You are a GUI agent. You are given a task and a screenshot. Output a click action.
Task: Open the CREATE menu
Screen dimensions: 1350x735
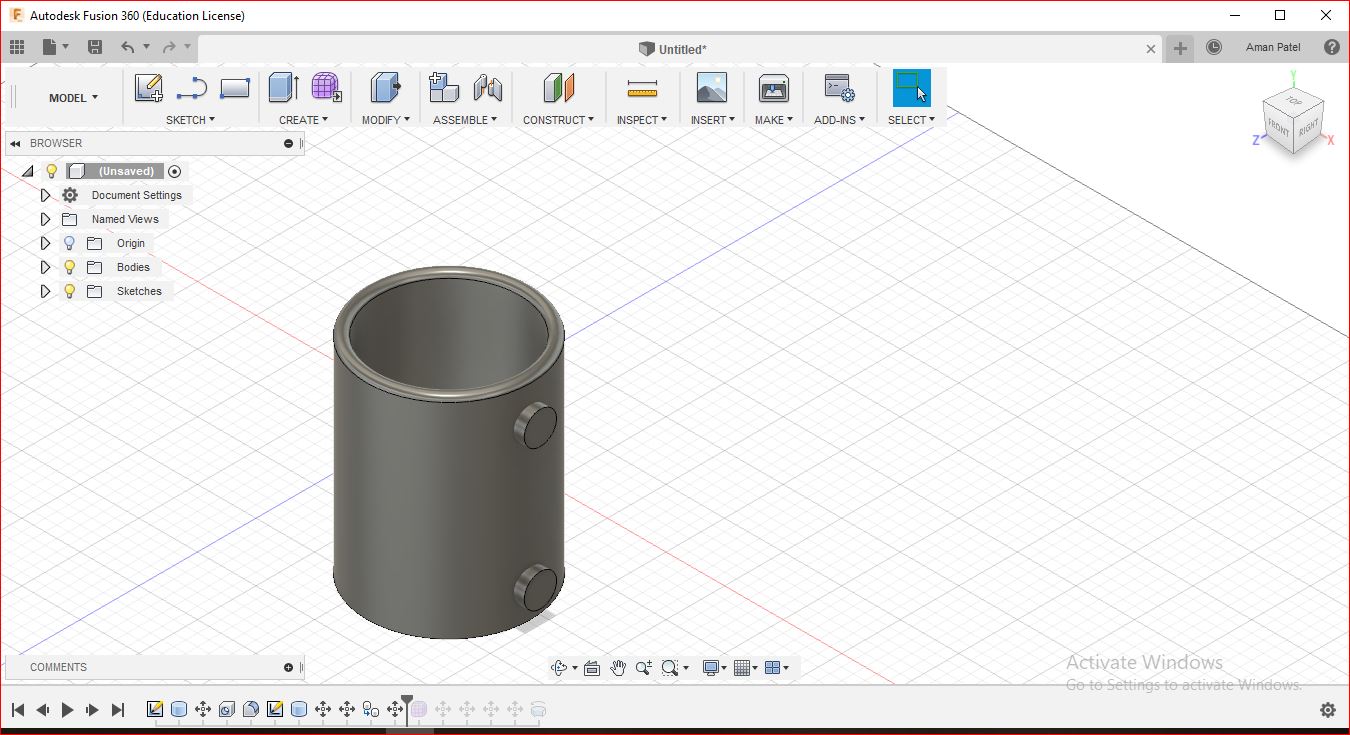click(304, 120)
